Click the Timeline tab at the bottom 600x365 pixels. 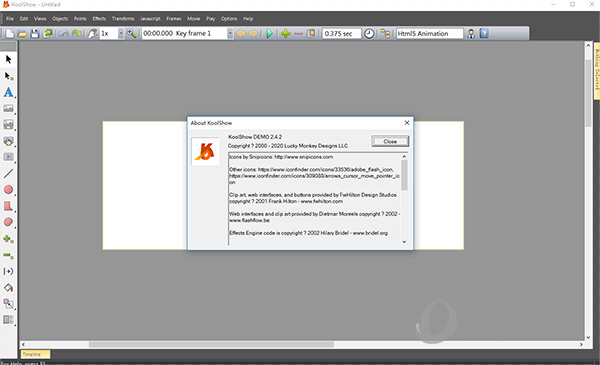click(35, 354)
